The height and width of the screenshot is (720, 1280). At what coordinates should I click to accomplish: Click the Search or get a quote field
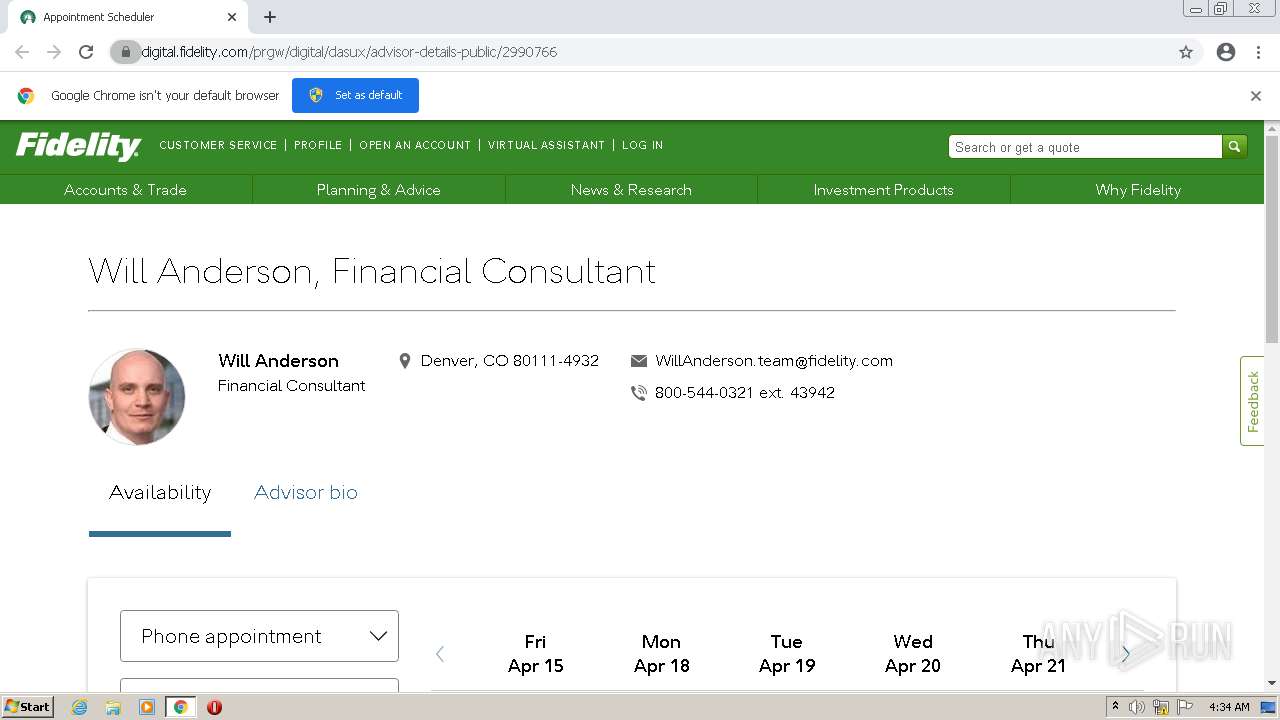point(1084,147)
